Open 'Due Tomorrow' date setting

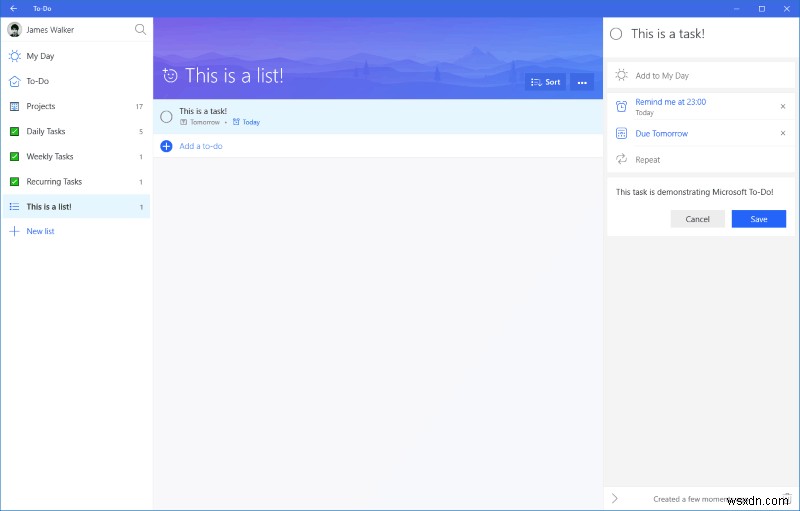pos(661,134)
